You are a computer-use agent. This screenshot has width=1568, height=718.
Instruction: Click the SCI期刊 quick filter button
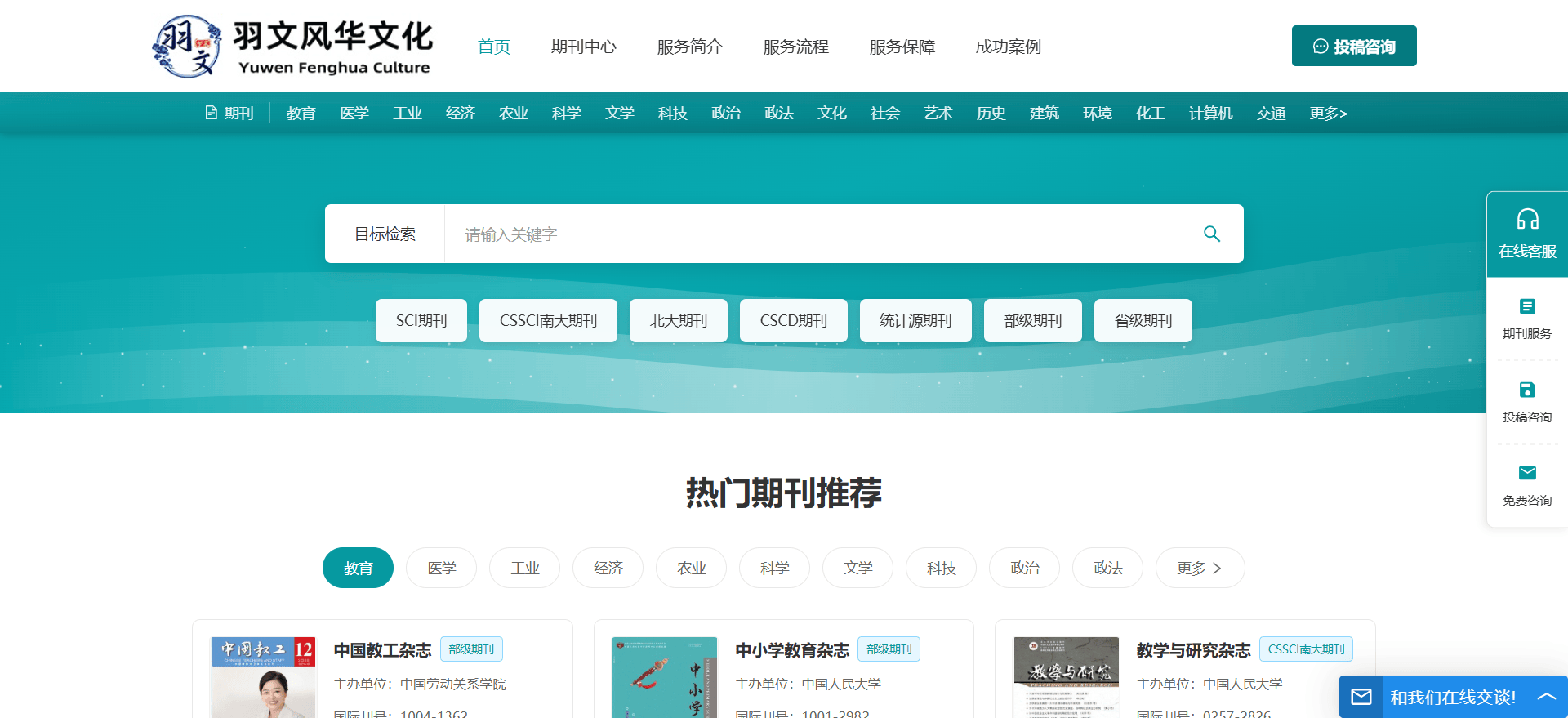421,321
